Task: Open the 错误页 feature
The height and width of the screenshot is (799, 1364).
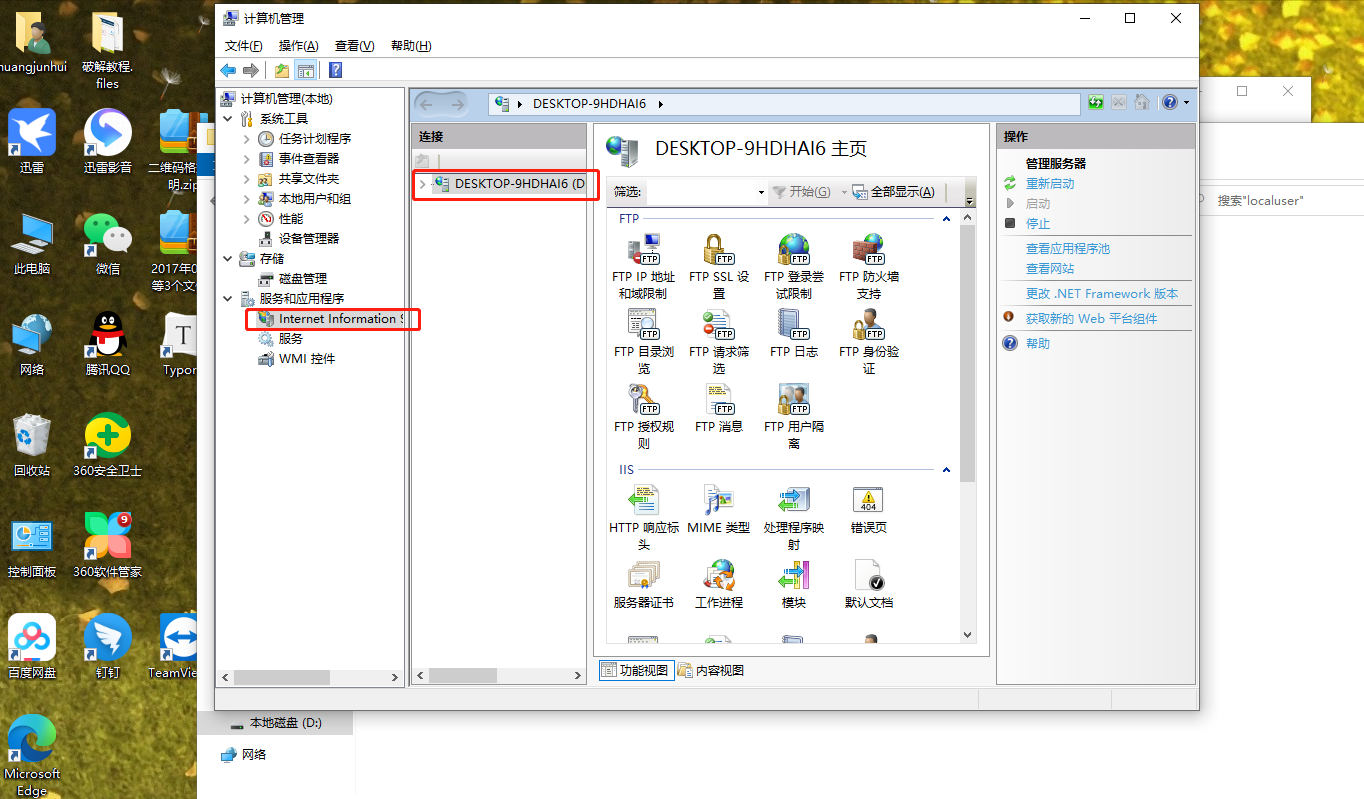Action: tap(868, 510)
